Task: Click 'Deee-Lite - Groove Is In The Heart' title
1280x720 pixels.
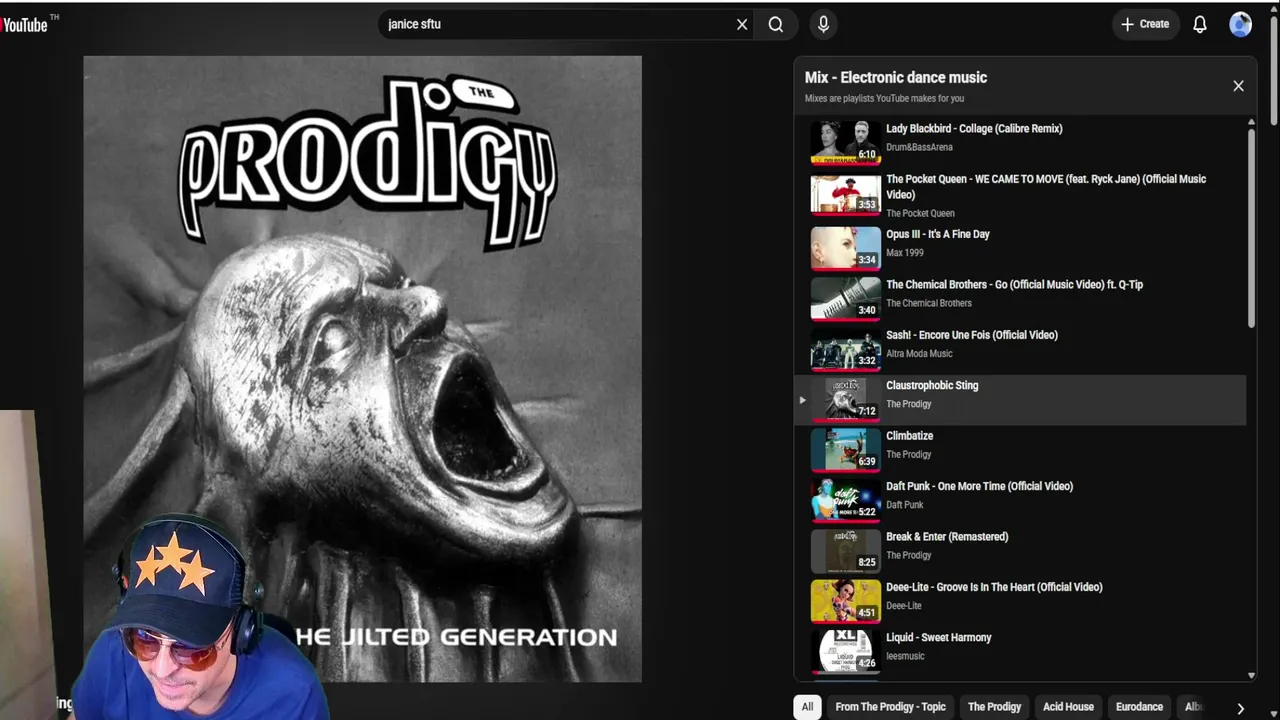Action: pyautogui.click(x=994, y=587)
